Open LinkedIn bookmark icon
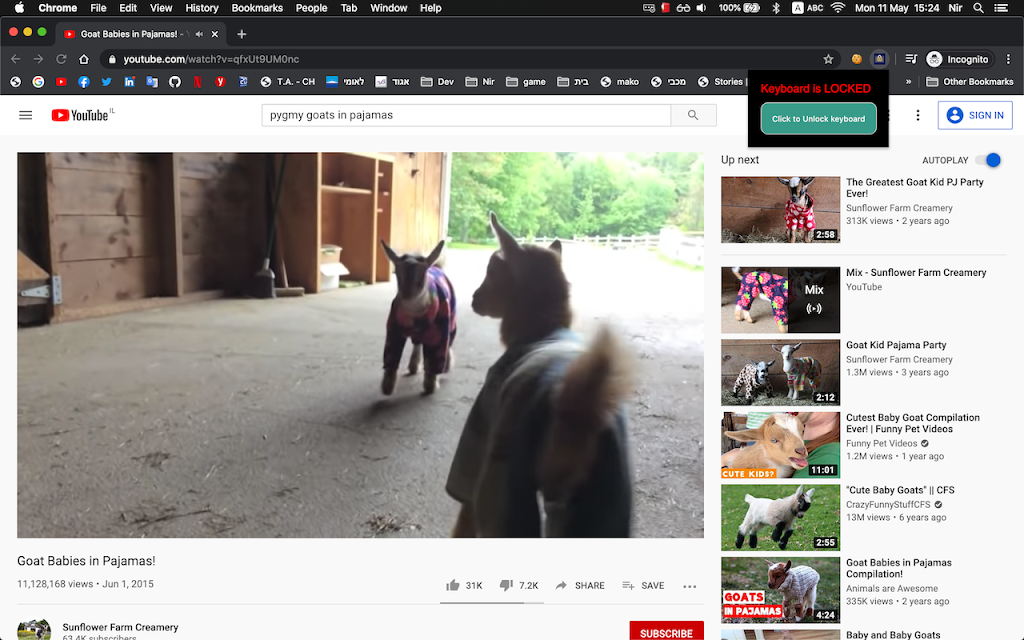This screenshot has width=1024, height=640. (129, 82)
